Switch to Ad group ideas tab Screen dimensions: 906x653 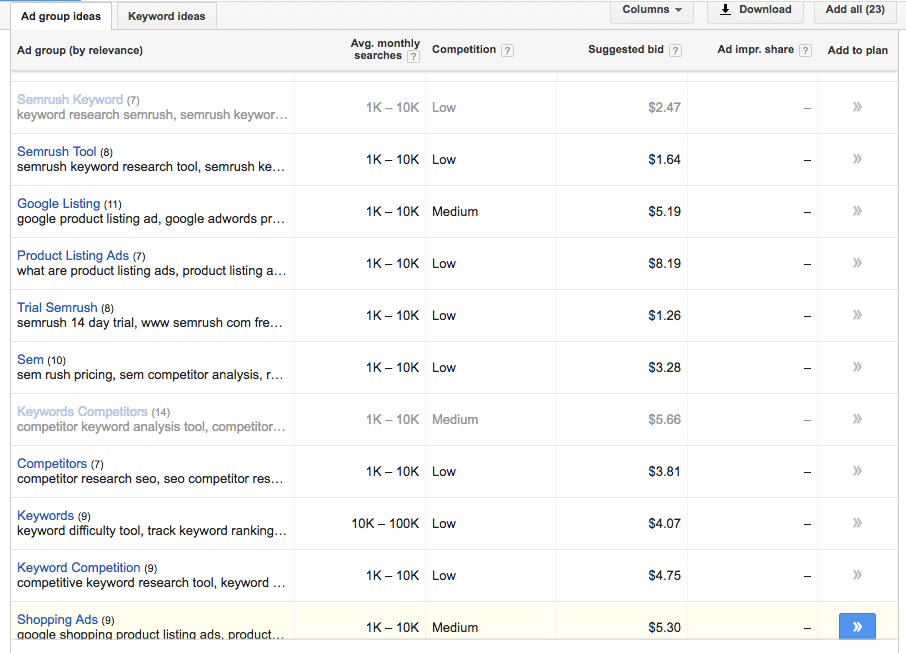tap(61, 16)
